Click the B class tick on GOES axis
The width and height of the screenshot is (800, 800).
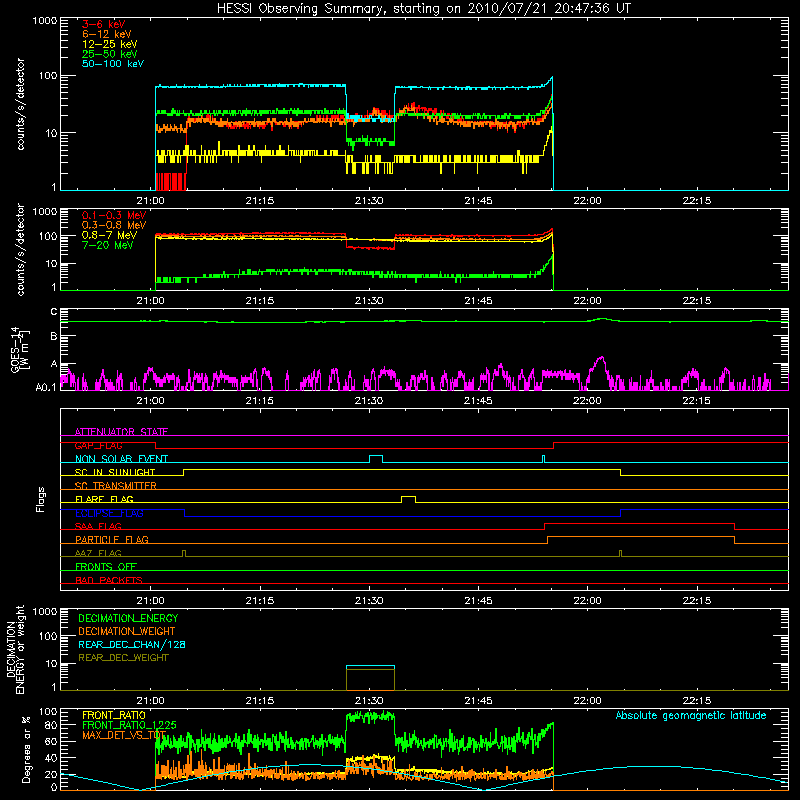[x=54, y=337]
